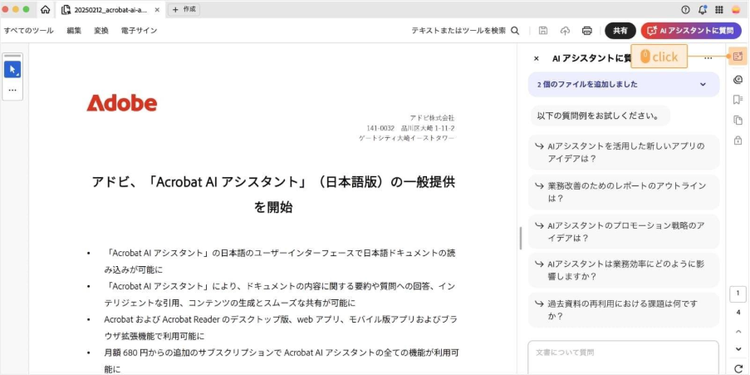Screen dimensions: 750x375
Task: Select the arrow selection tool
Action: [x=12, y=69]
